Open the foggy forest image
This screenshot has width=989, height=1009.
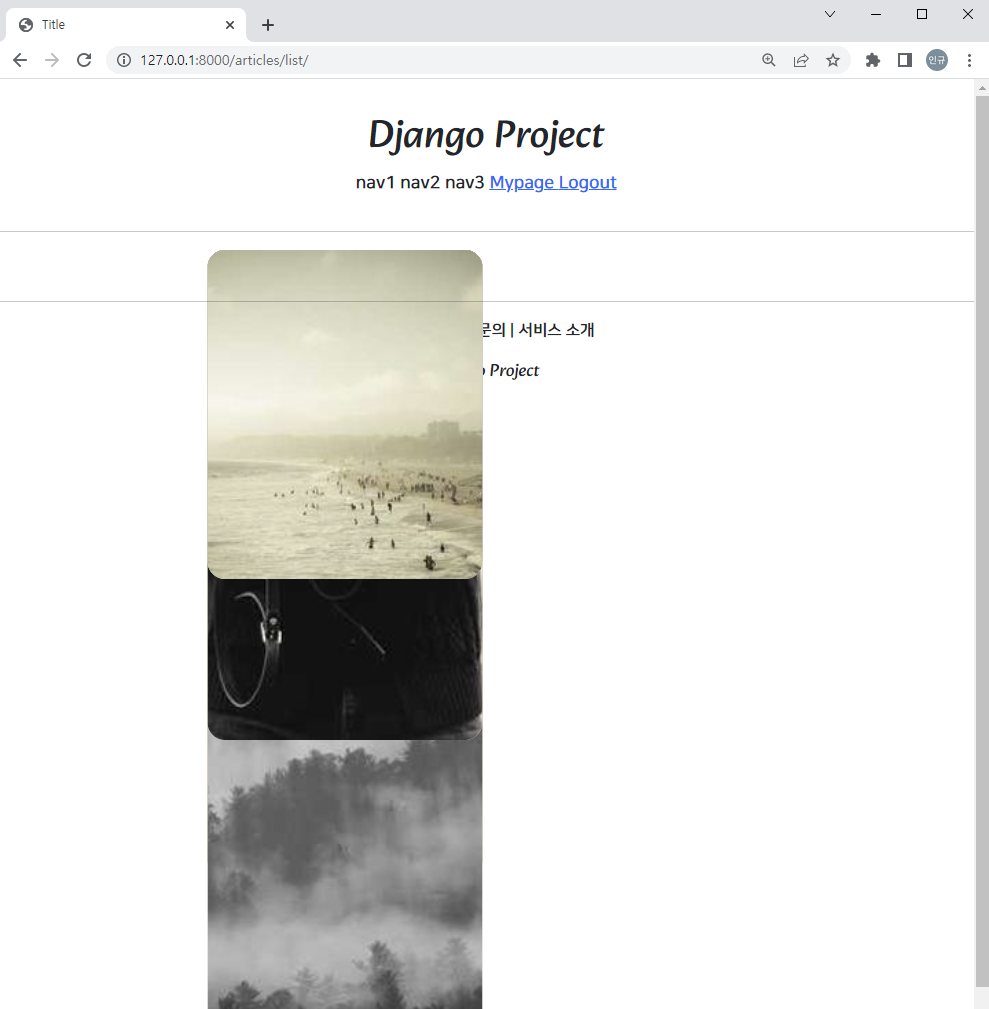click(345, 875)
